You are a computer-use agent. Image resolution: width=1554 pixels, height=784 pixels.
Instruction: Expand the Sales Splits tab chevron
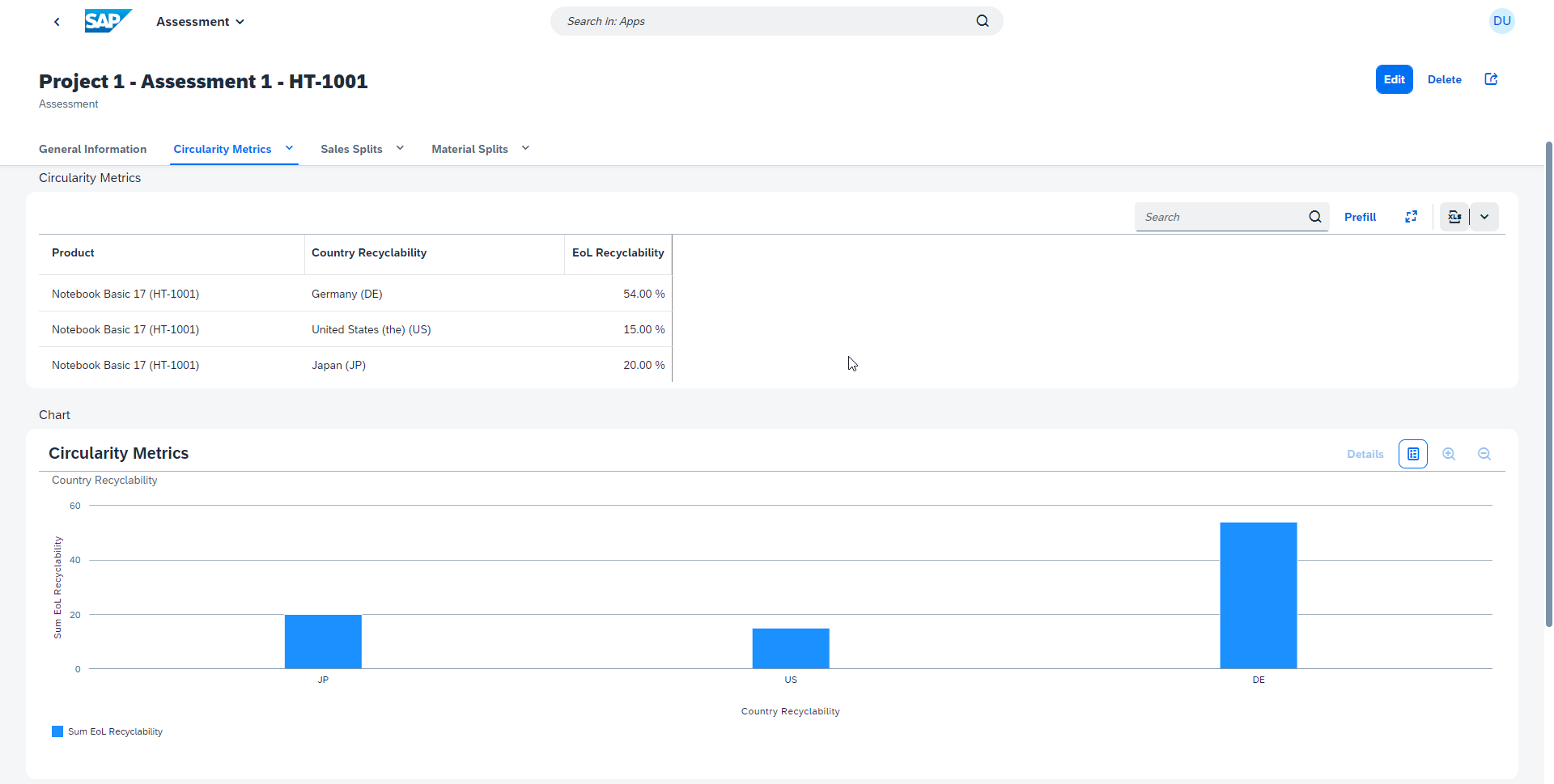coord(400,148)
